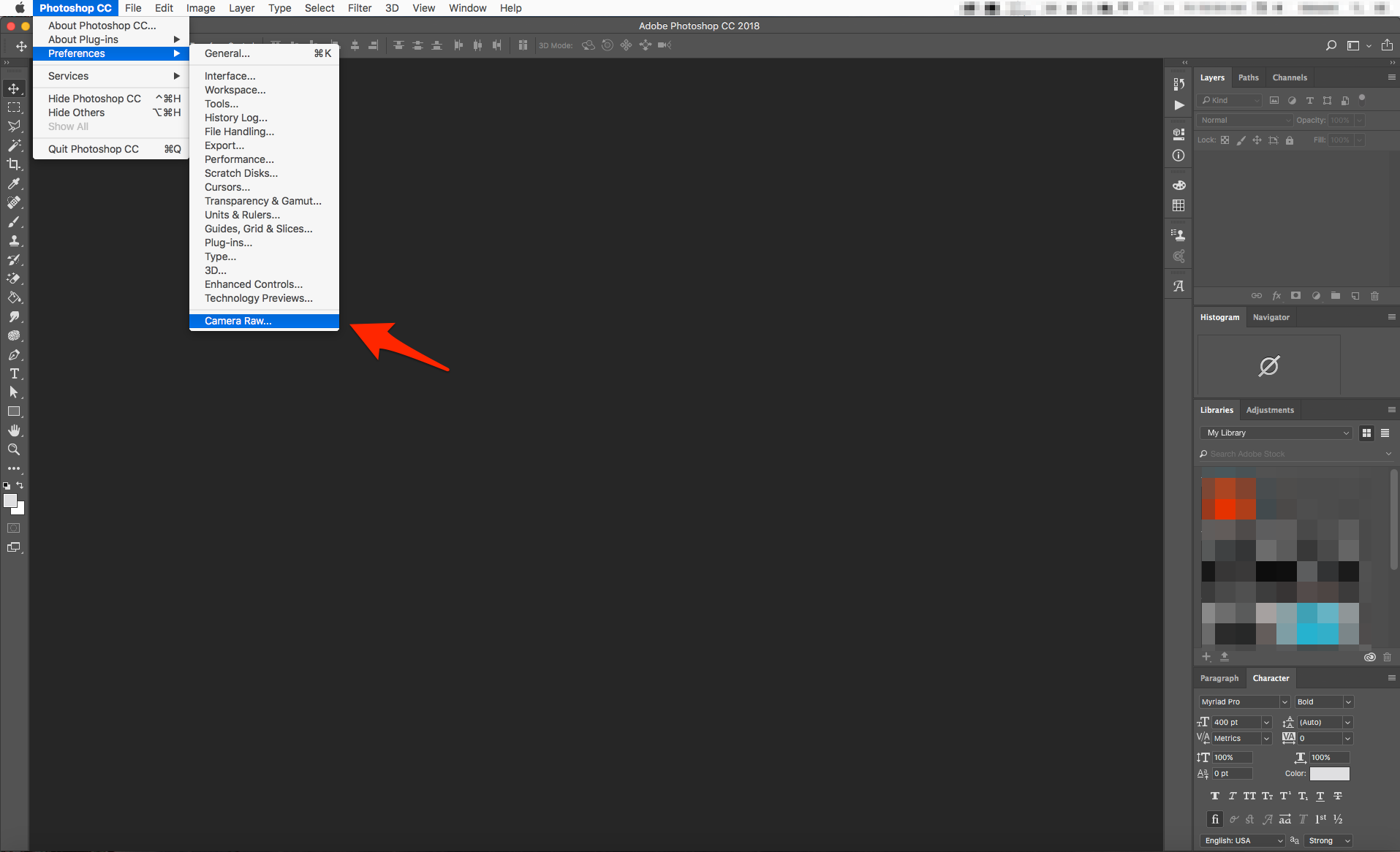Select the Zoom tool
This screenshot has width=1400, height=852.
point(14,449)
